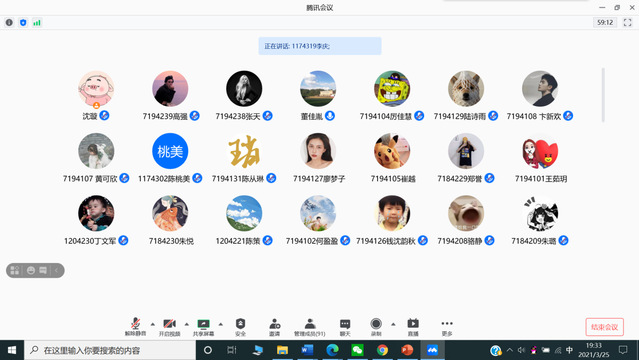Open the 直播 live stream icon

[x=413, y=327]
